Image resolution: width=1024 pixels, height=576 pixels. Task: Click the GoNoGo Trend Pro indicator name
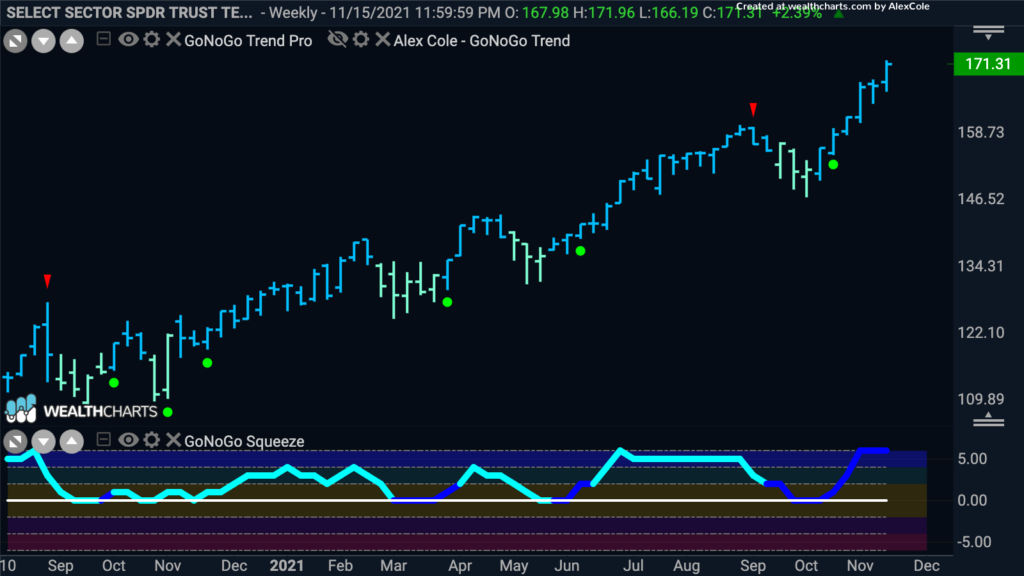coord(248,40)
